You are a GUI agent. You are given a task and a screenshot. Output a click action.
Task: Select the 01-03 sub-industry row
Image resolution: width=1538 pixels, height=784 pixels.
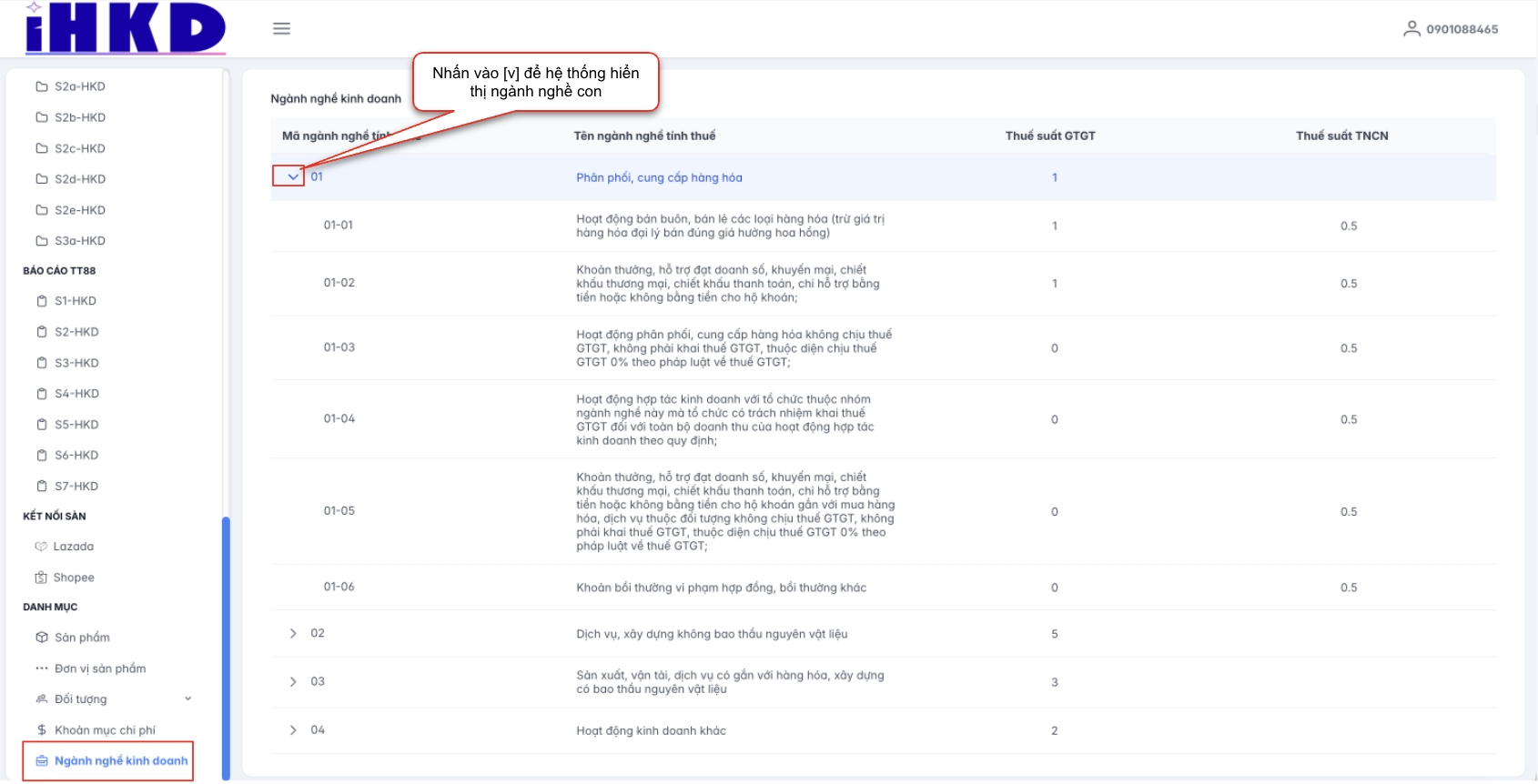tap(339, 347)
